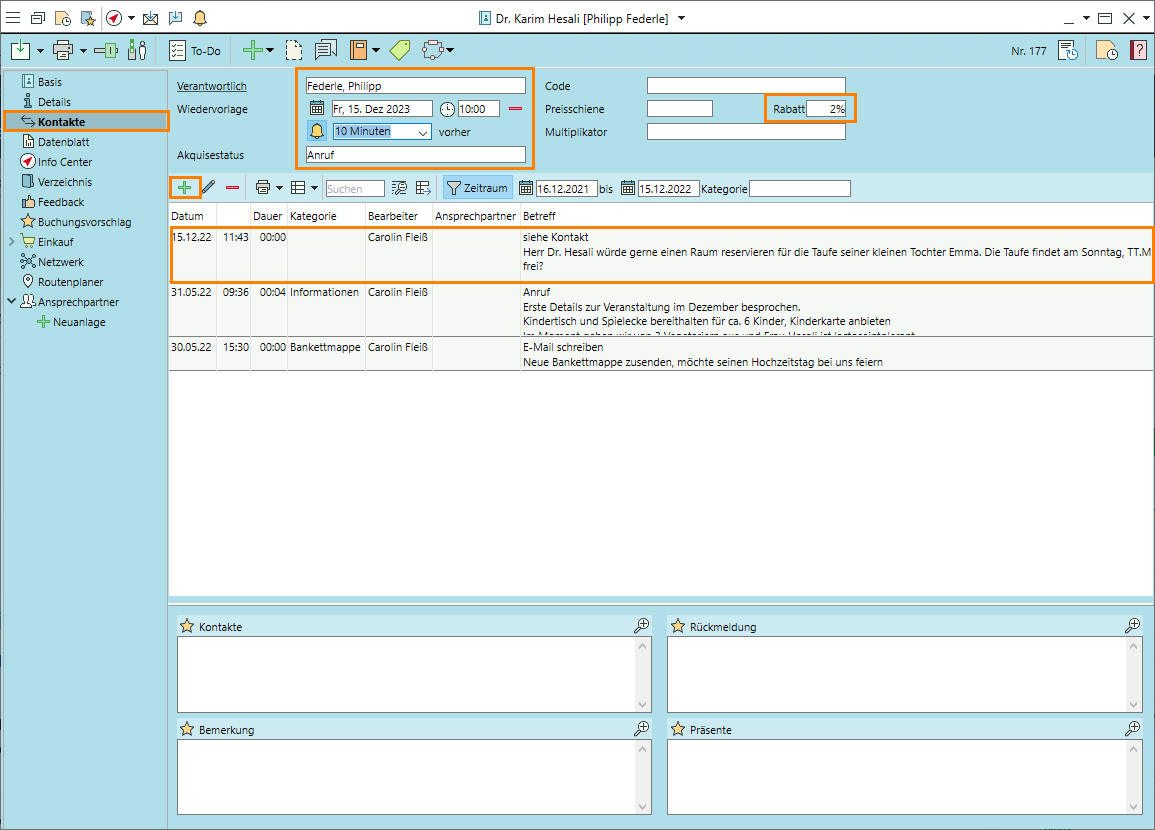Click the speech bubbles icon in toolbar
This screenshot has width=1155, height=830.
point(325,50)
